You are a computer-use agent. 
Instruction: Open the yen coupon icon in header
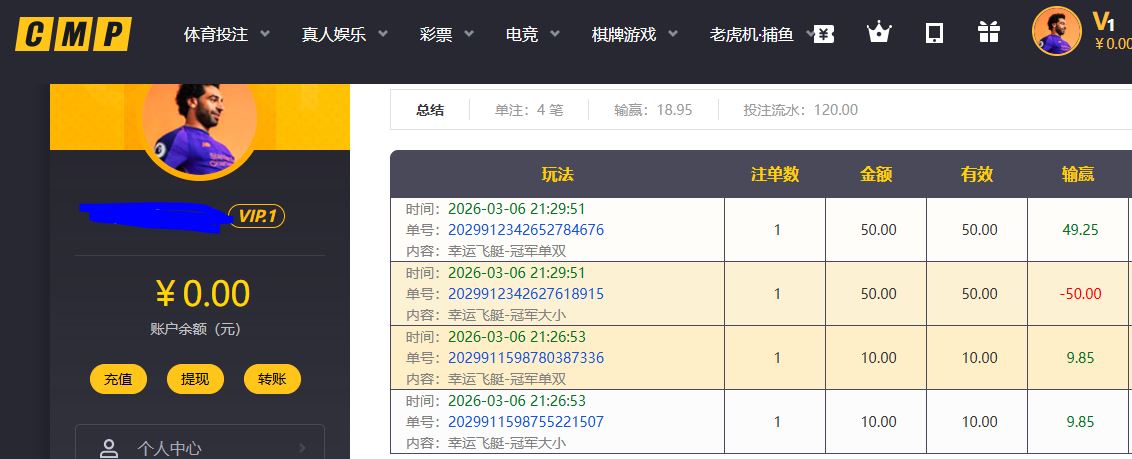tap(823, 33)
